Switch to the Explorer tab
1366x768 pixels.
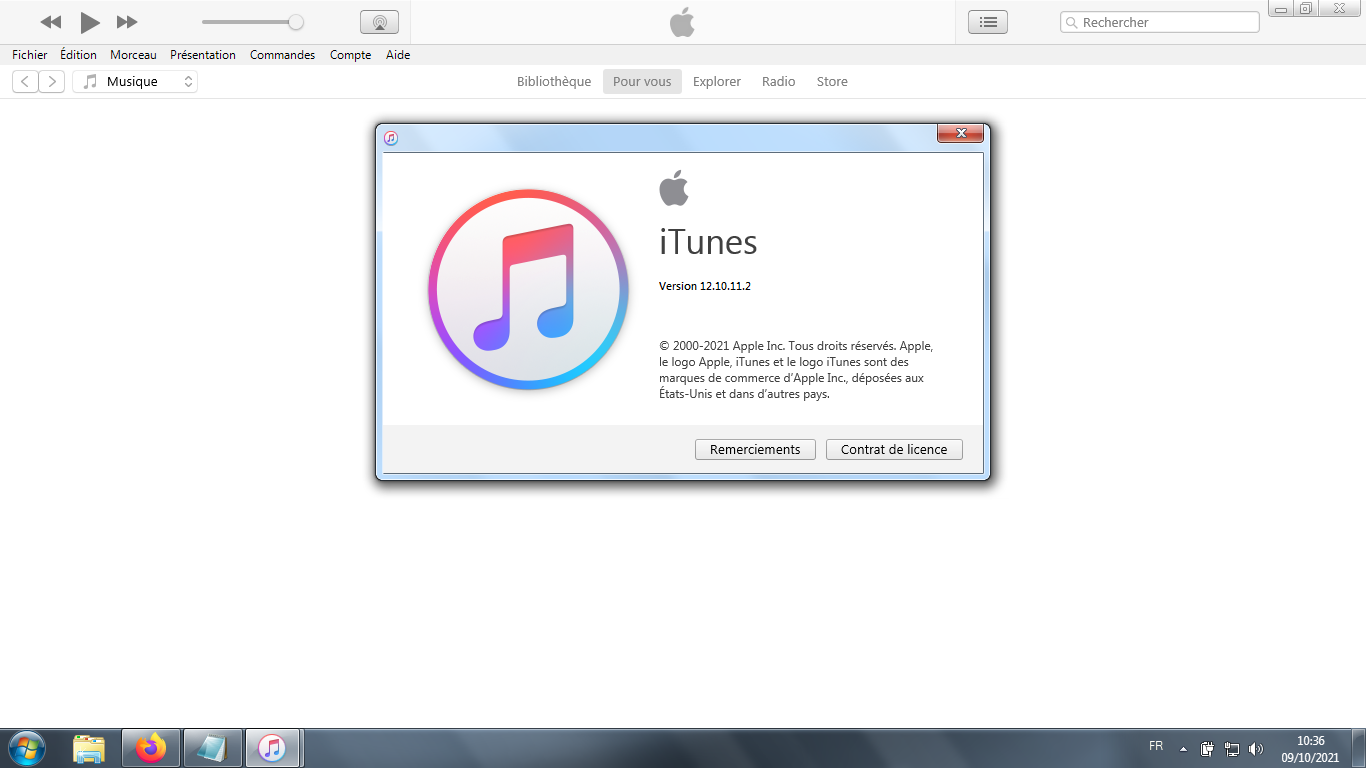[x=717, y=82]
